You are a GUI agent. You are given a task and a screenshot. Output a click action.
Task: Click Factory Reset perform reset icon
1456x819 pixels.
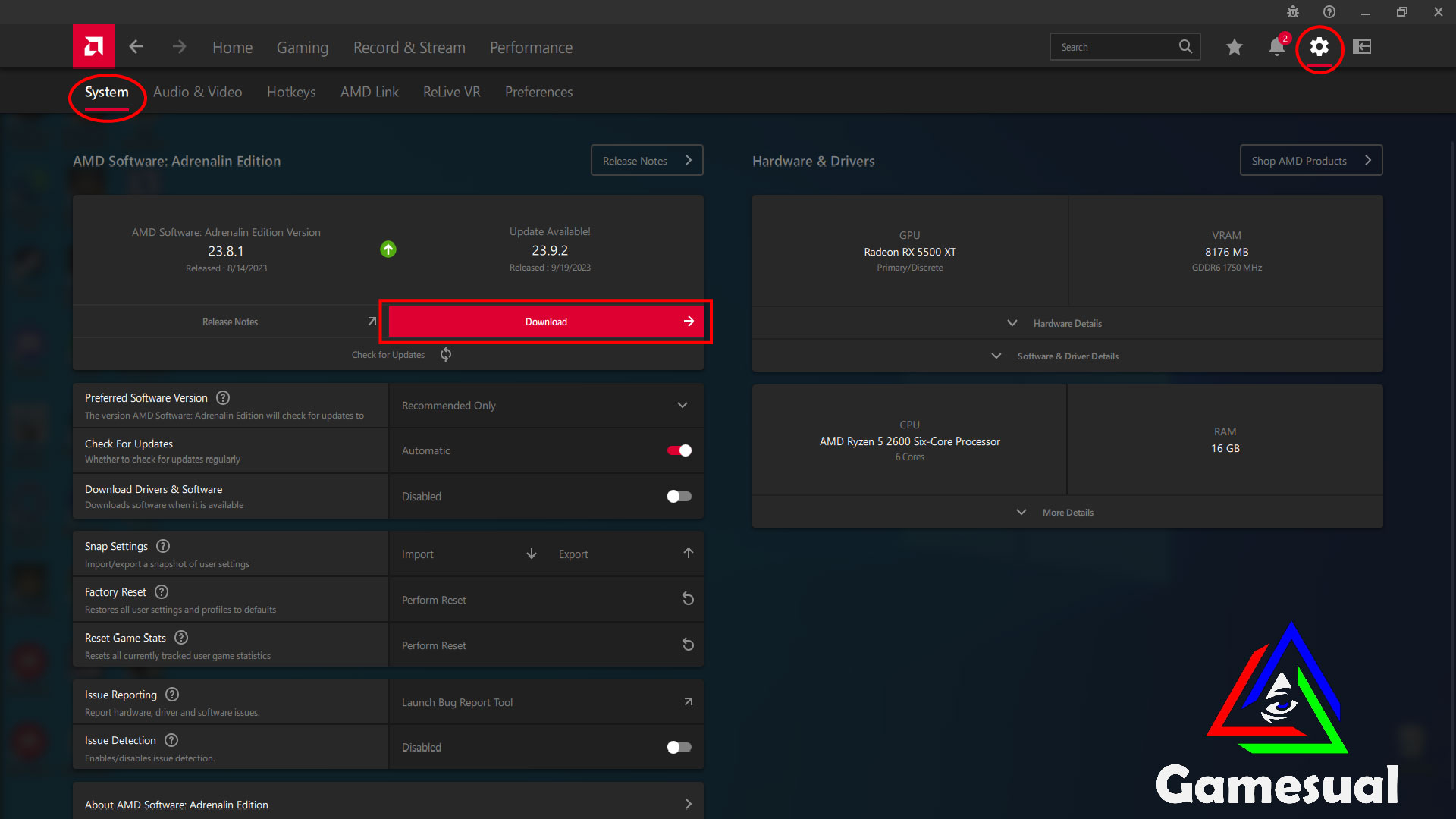[688, 599]
